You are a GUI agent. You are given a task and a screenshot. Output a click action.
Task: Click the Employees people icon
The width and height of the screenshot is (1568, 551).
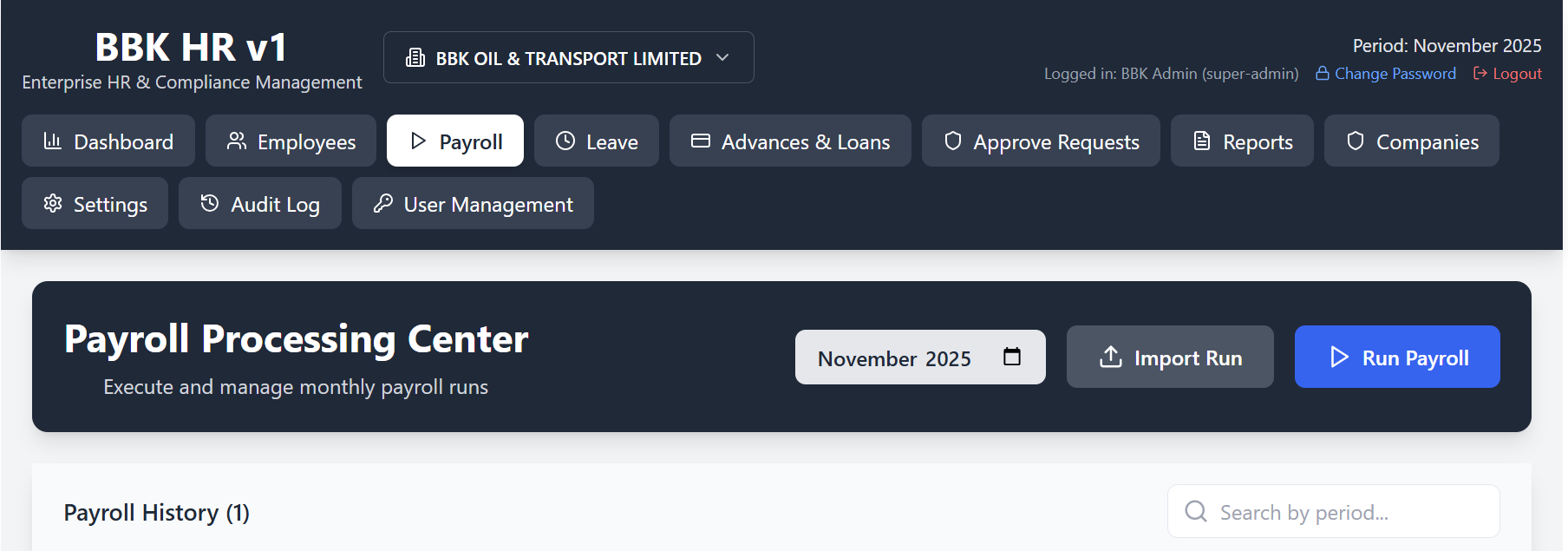pos(236,141)
